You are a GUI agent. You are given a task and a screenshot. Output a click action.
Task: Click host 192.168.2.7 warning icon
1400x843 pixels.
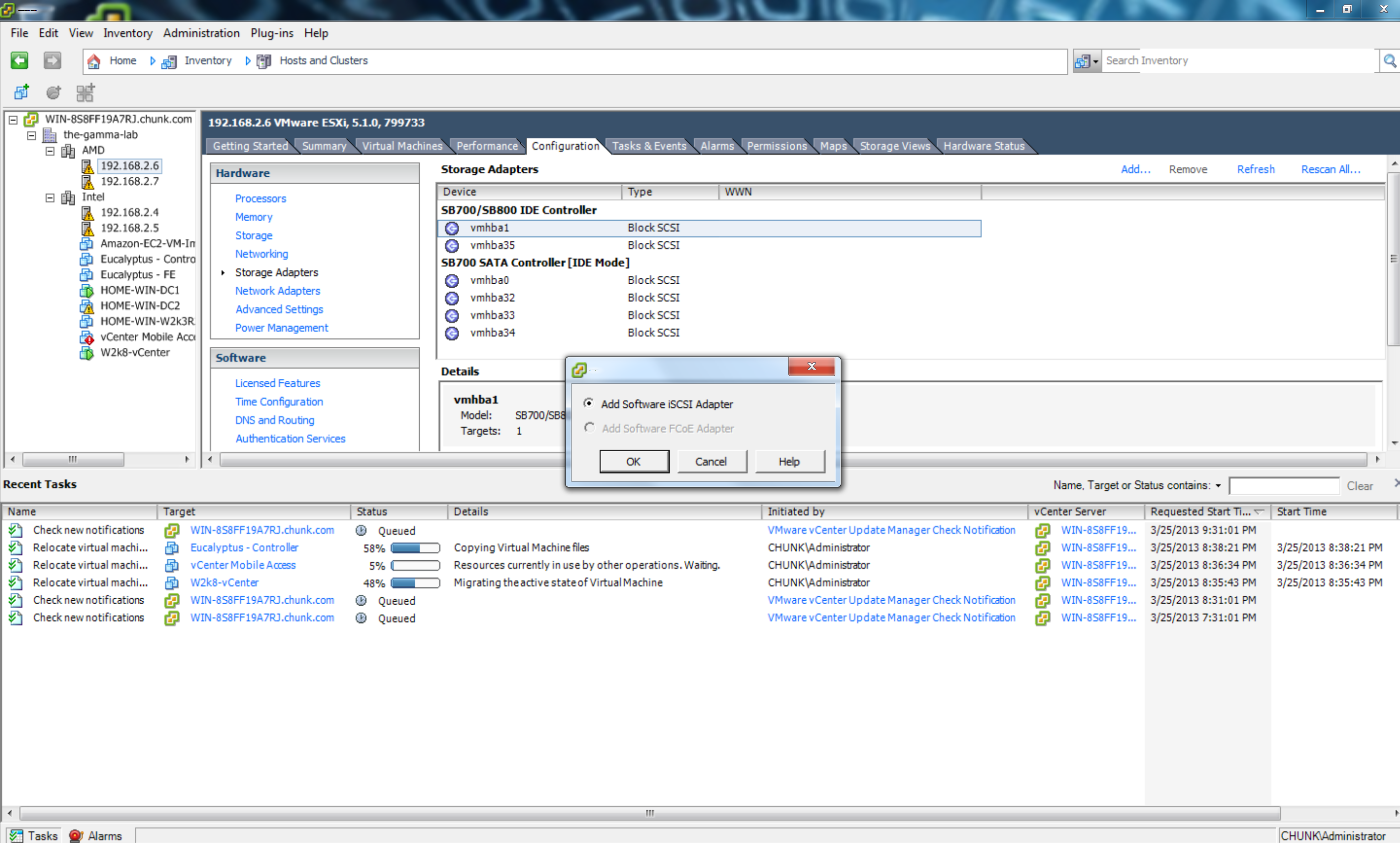(87, 182)
